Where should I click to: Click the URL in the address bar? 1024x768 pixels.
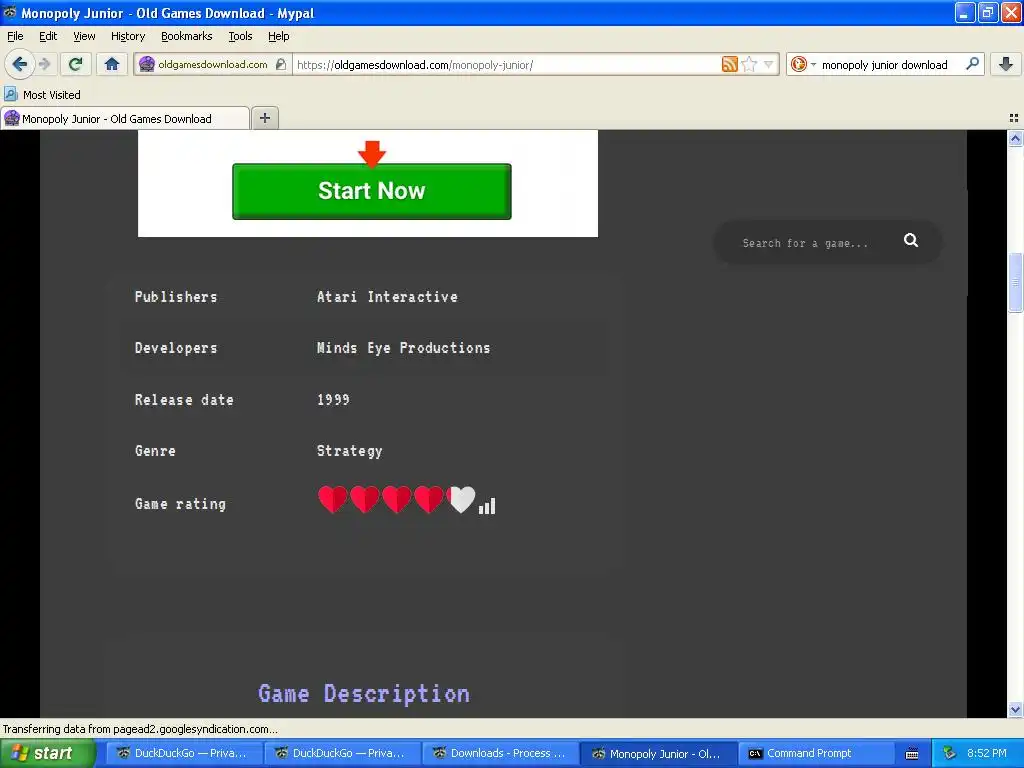415,65
